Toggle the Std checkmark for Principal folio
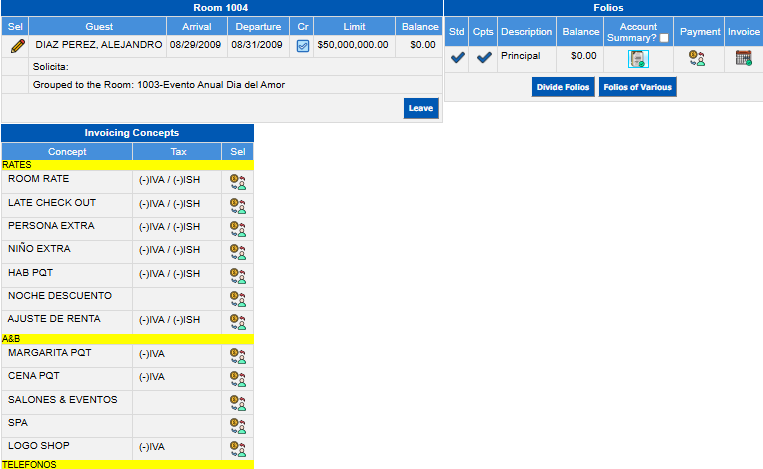Screen dimensions: 763x469 point(457,58)
